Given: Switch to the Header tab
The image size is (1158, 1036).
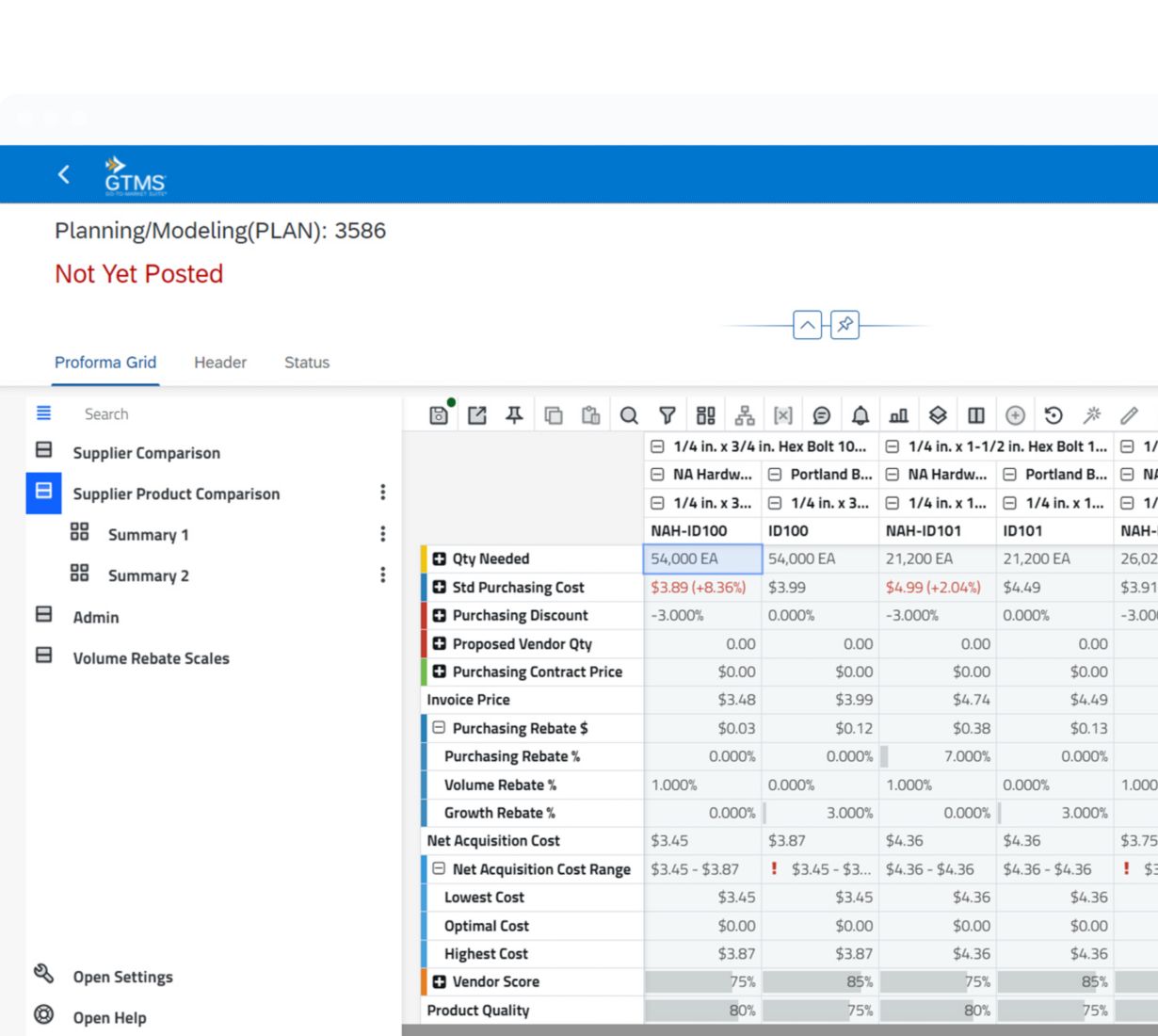Looking at the screenshot, I should point(220,363).
